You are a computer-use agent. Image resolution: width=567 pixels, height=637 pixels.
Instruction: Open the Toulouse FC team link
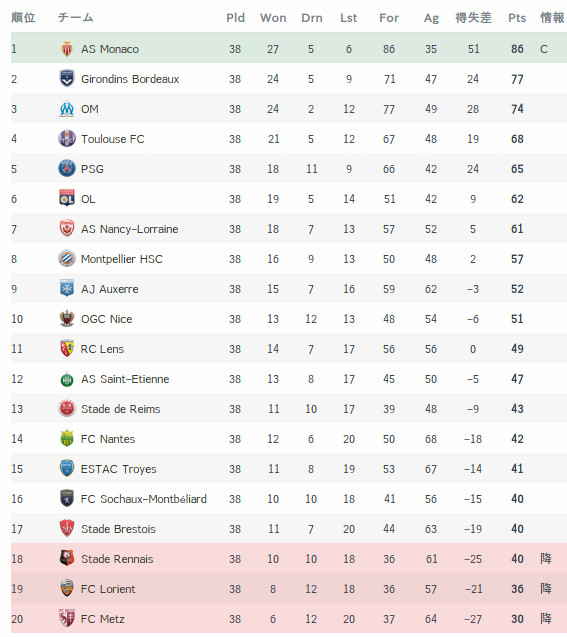113,139
